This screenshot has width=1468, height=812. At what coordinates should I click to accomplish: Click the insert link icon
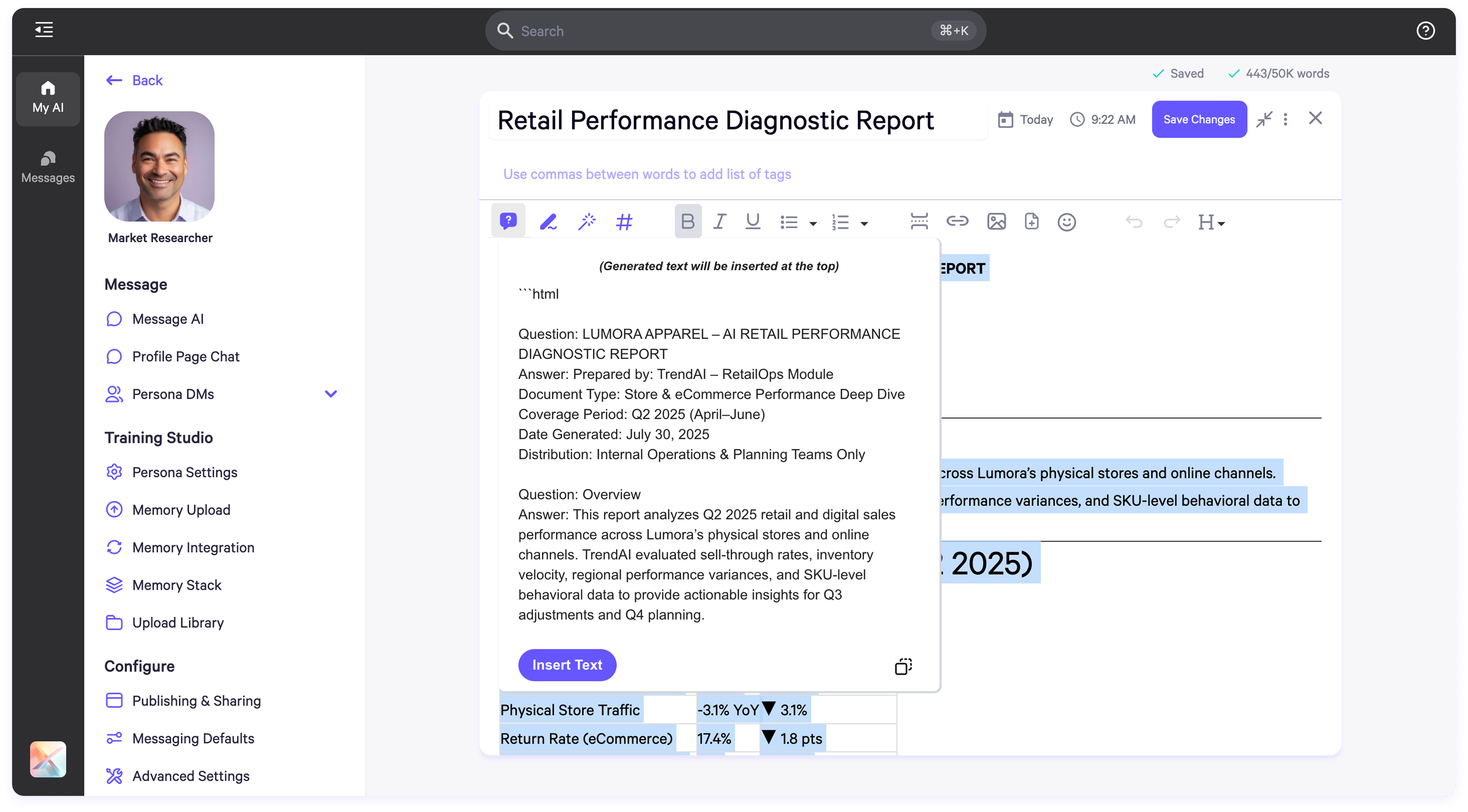click(957, 221)
